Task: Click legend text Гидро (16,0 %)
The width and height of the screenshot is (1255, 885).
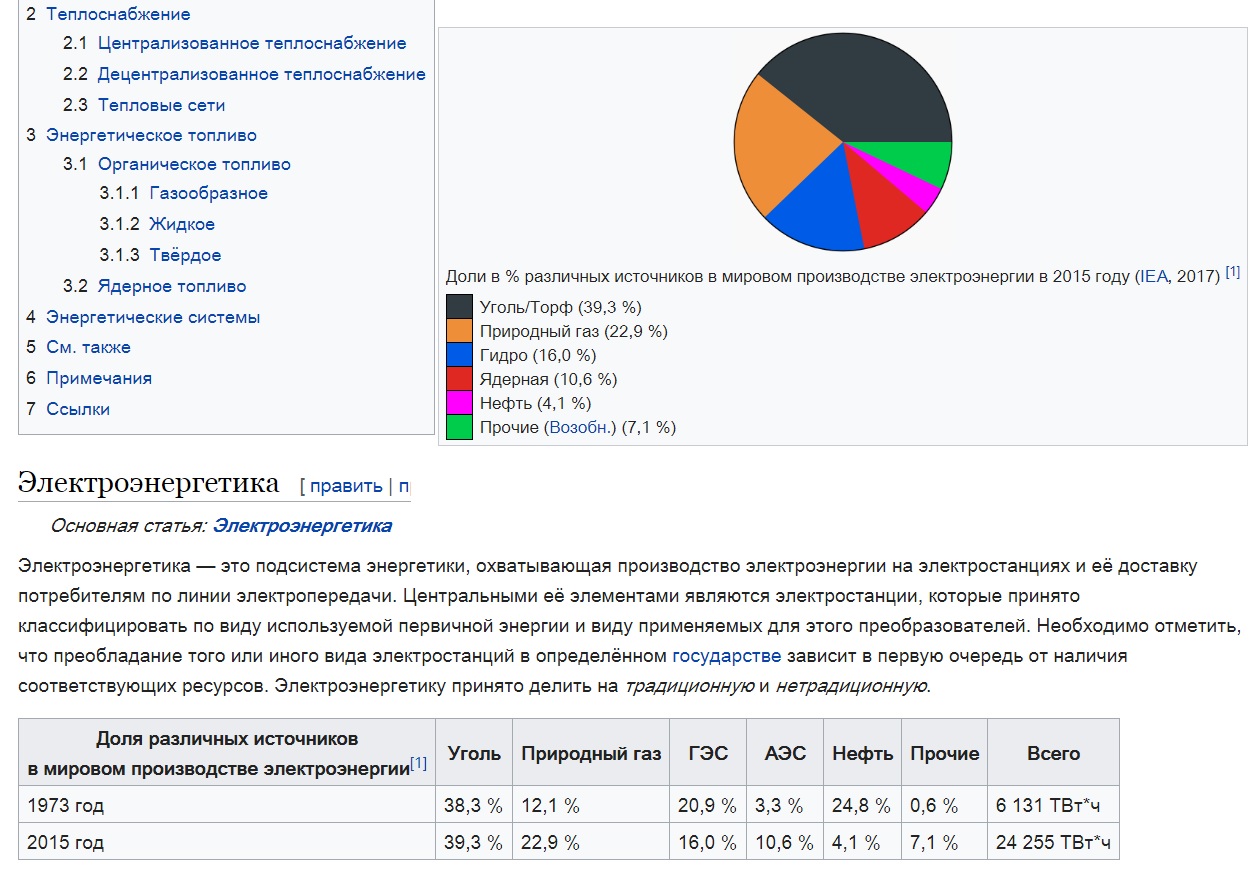Action: tap(538, 355)
